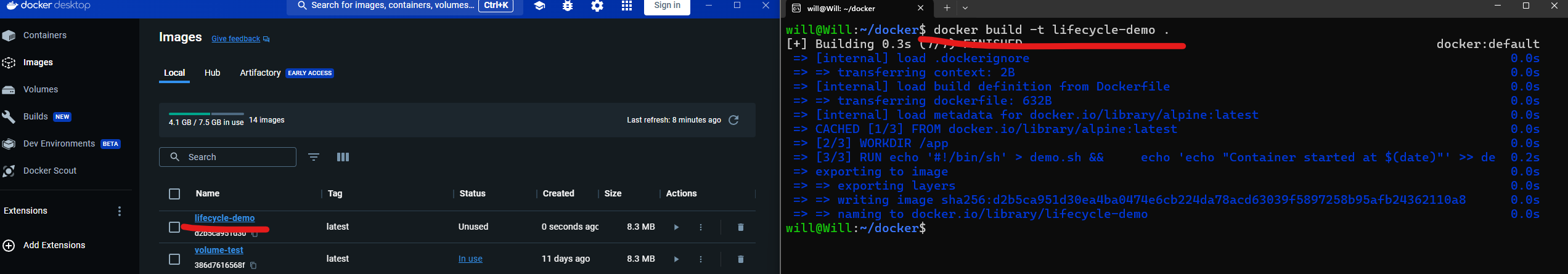The width and height of the screenshot is (1568, 274).
Task: Click the '11 days ago' created cell
Action: (x=566, y=259)
